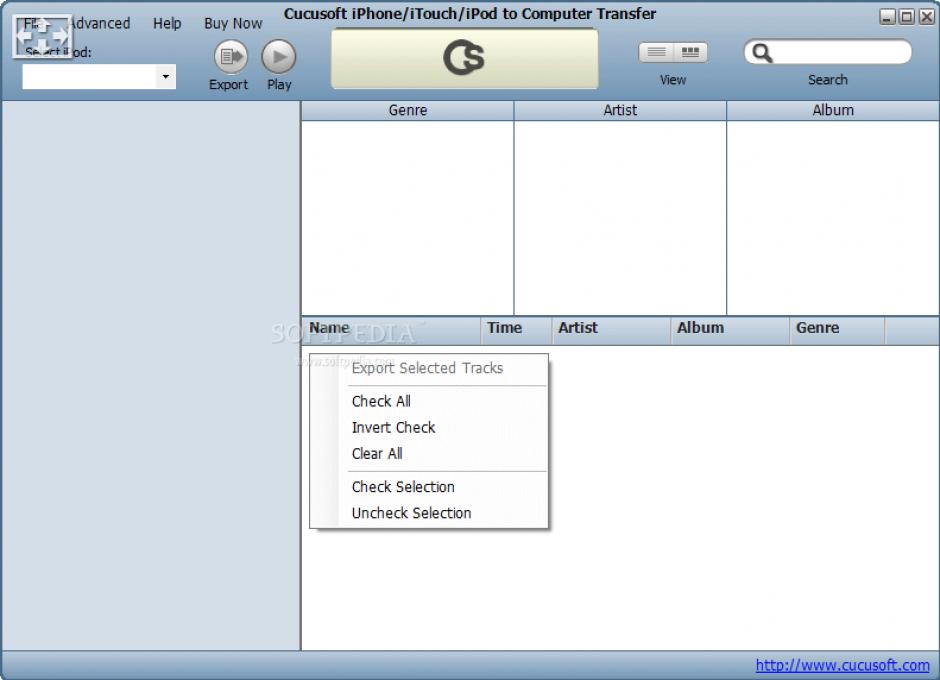Sort track list by Album column
The image size is (940, 680).
pyautogui.click(x=730, y=329)
